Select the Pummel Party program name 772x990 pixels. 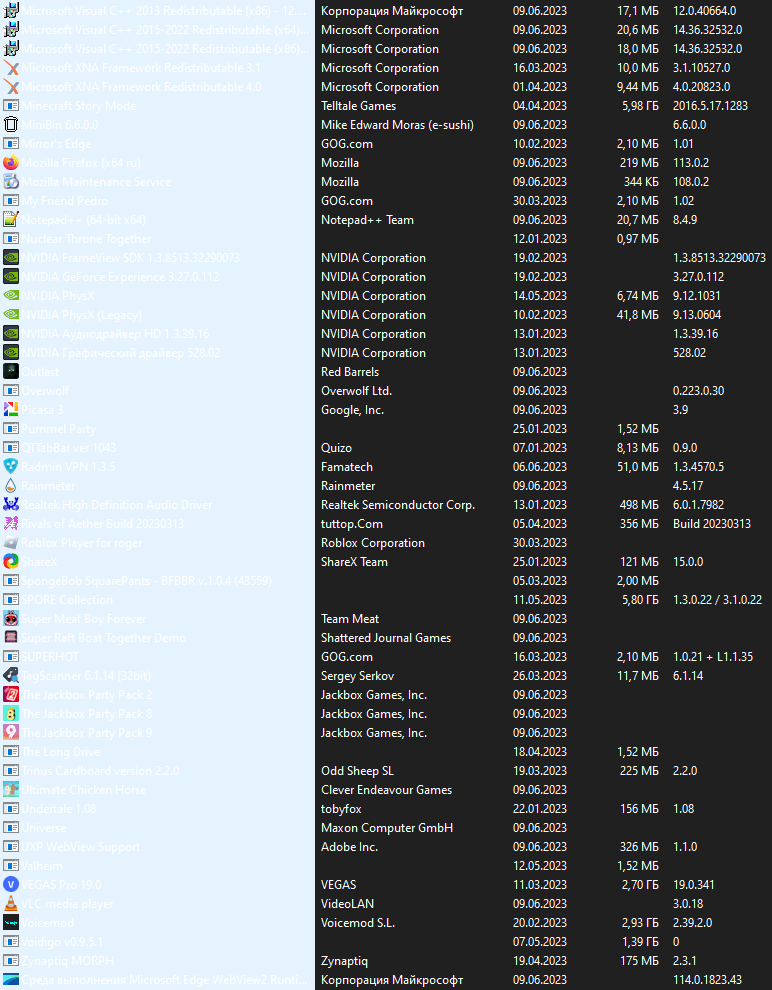point(59,429)
